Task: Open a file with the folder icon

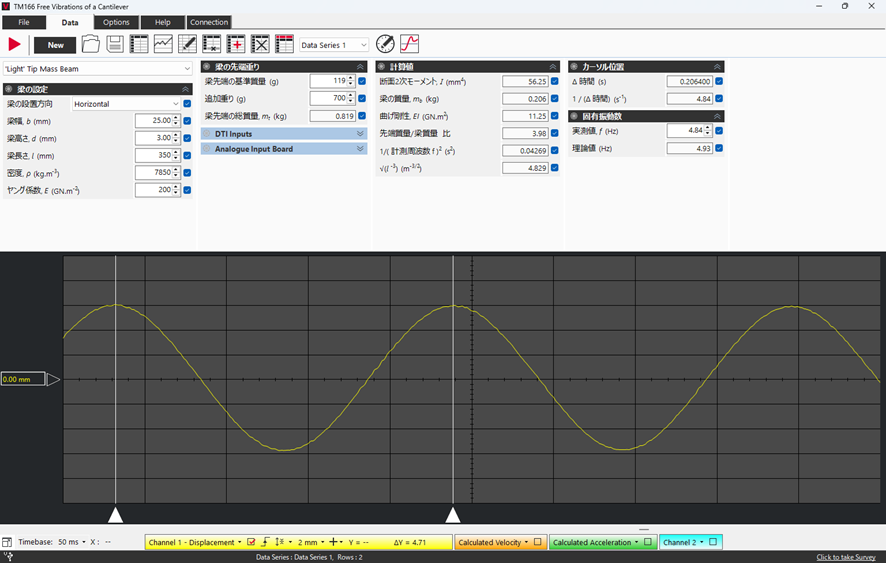Action: 90,44
